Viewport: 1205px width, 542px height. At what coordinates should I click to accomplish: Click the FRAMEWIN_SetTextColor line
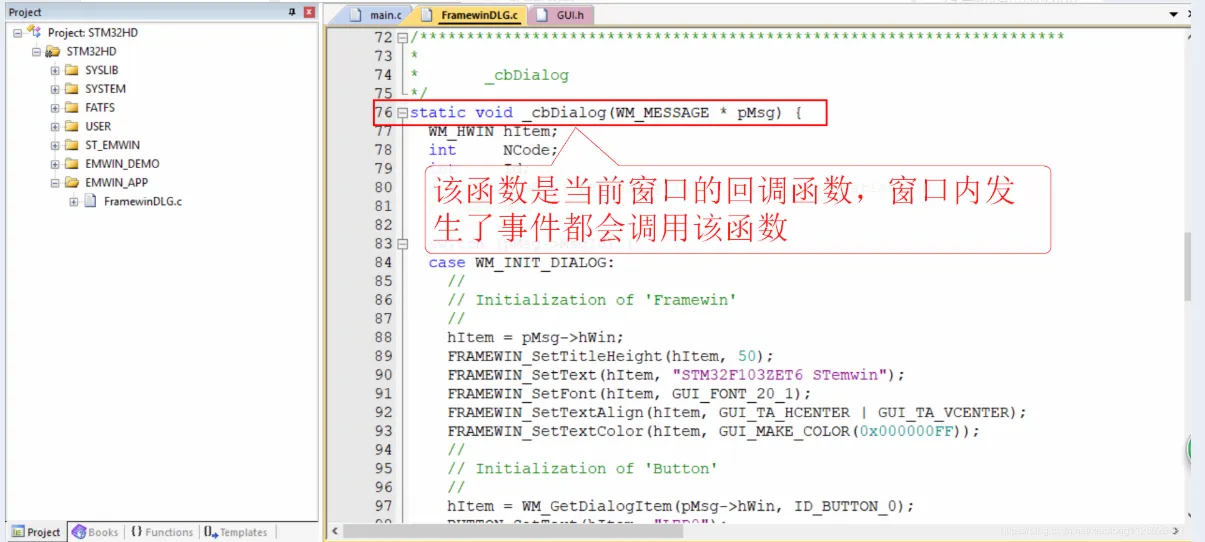(x=714, y=431)
